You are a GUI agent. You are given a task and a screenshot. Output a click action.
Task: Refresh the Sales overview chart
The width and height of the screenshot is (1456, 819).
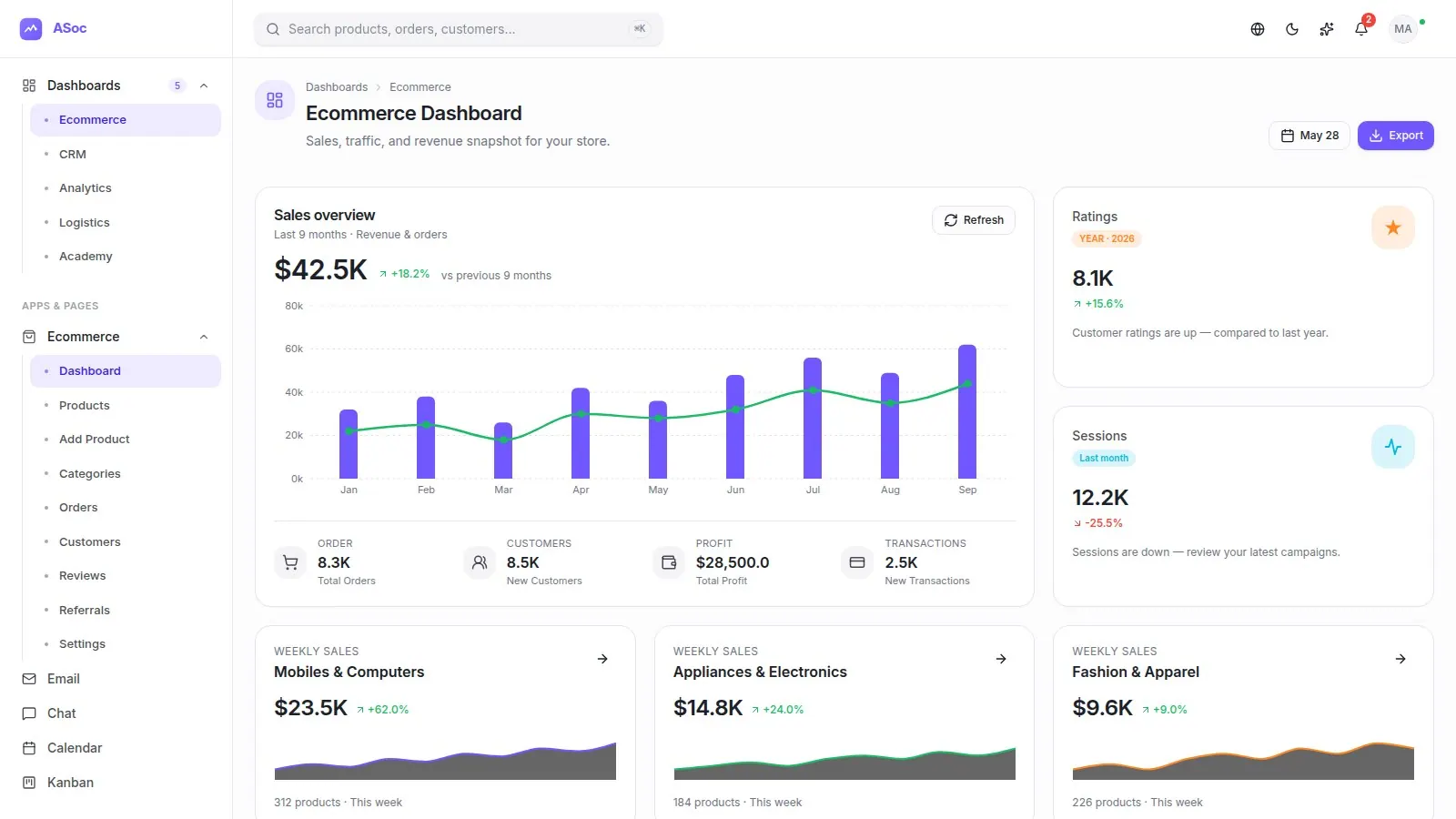[974, 220]
